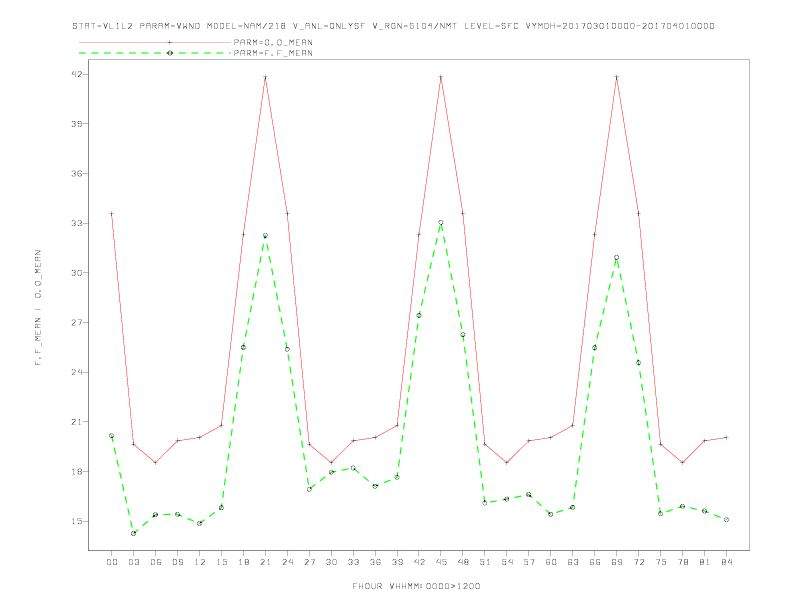The height and width of the screenshot is (612, 792).
Task: Click x-axis tick label 48
Action: coord(463,562)
